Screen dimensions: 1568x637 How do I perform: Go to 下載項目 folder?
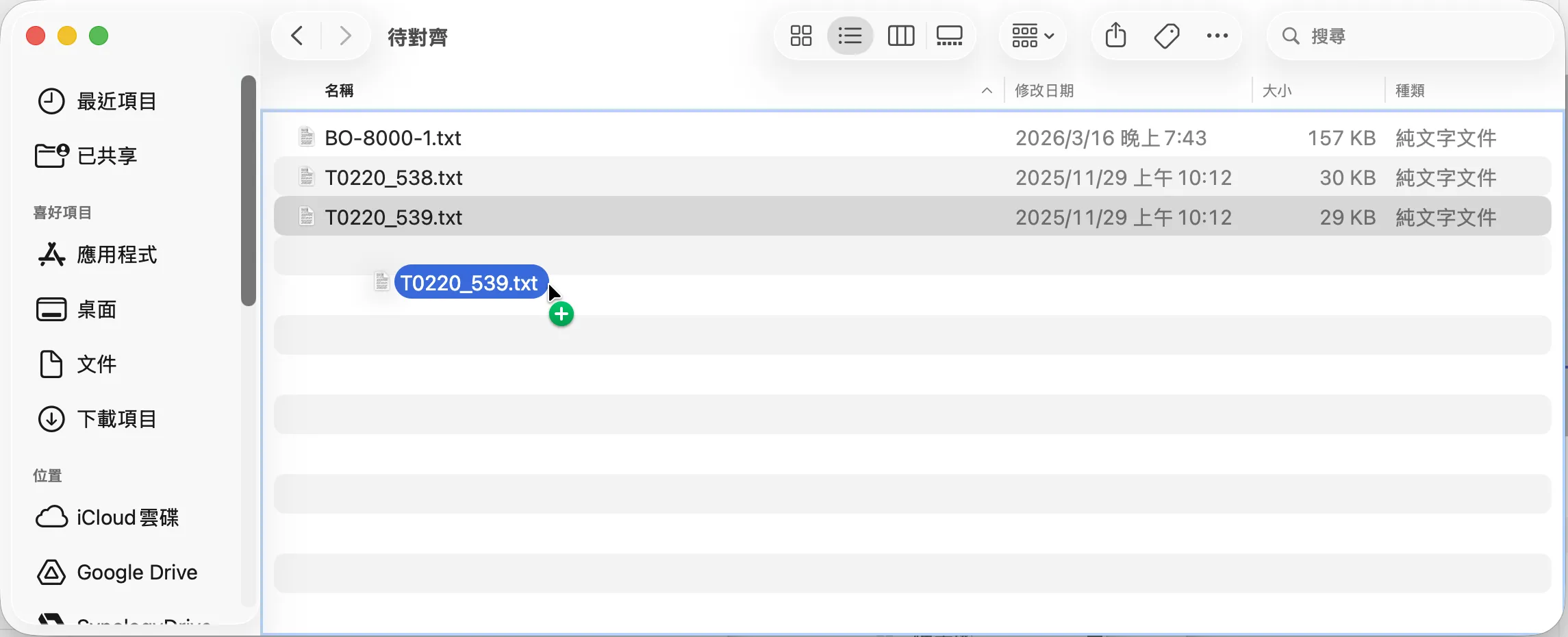tap(116, 419)
